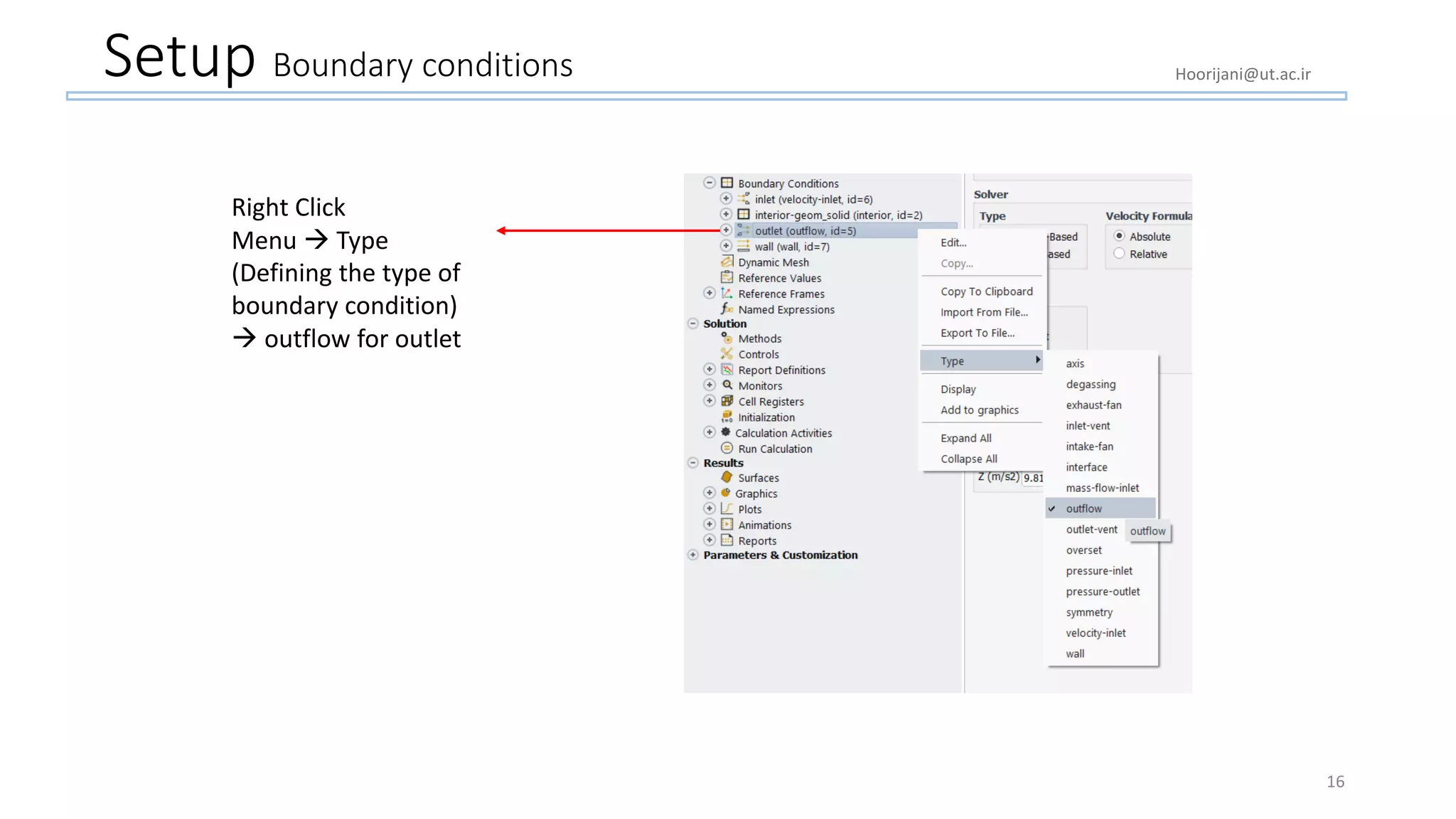Click the Run Calculation icon
Screen dimensions: 1456x819
(x=727, y=448)
